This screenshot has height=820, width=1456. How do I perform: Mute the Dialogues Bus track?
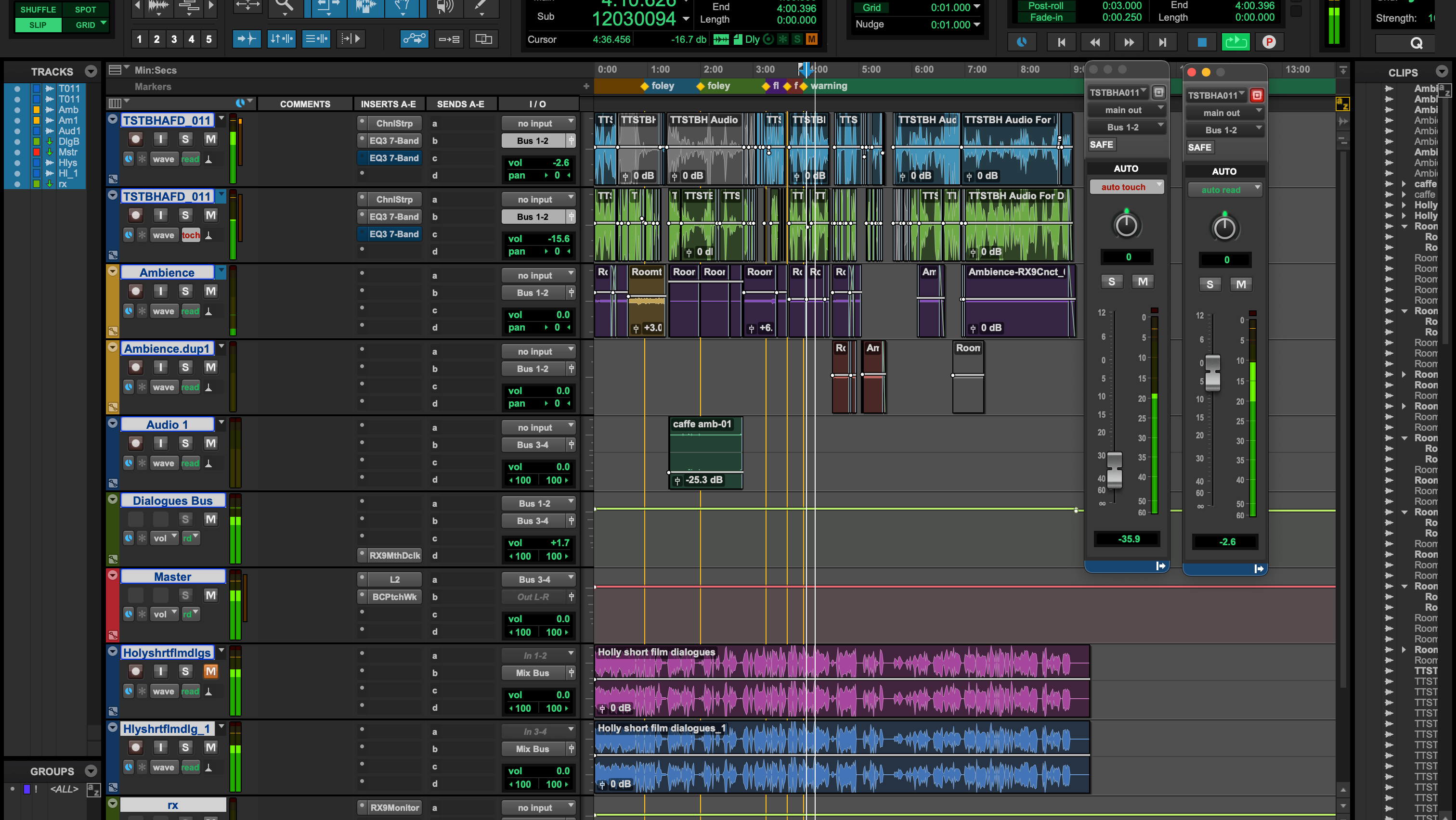point(211,520)
